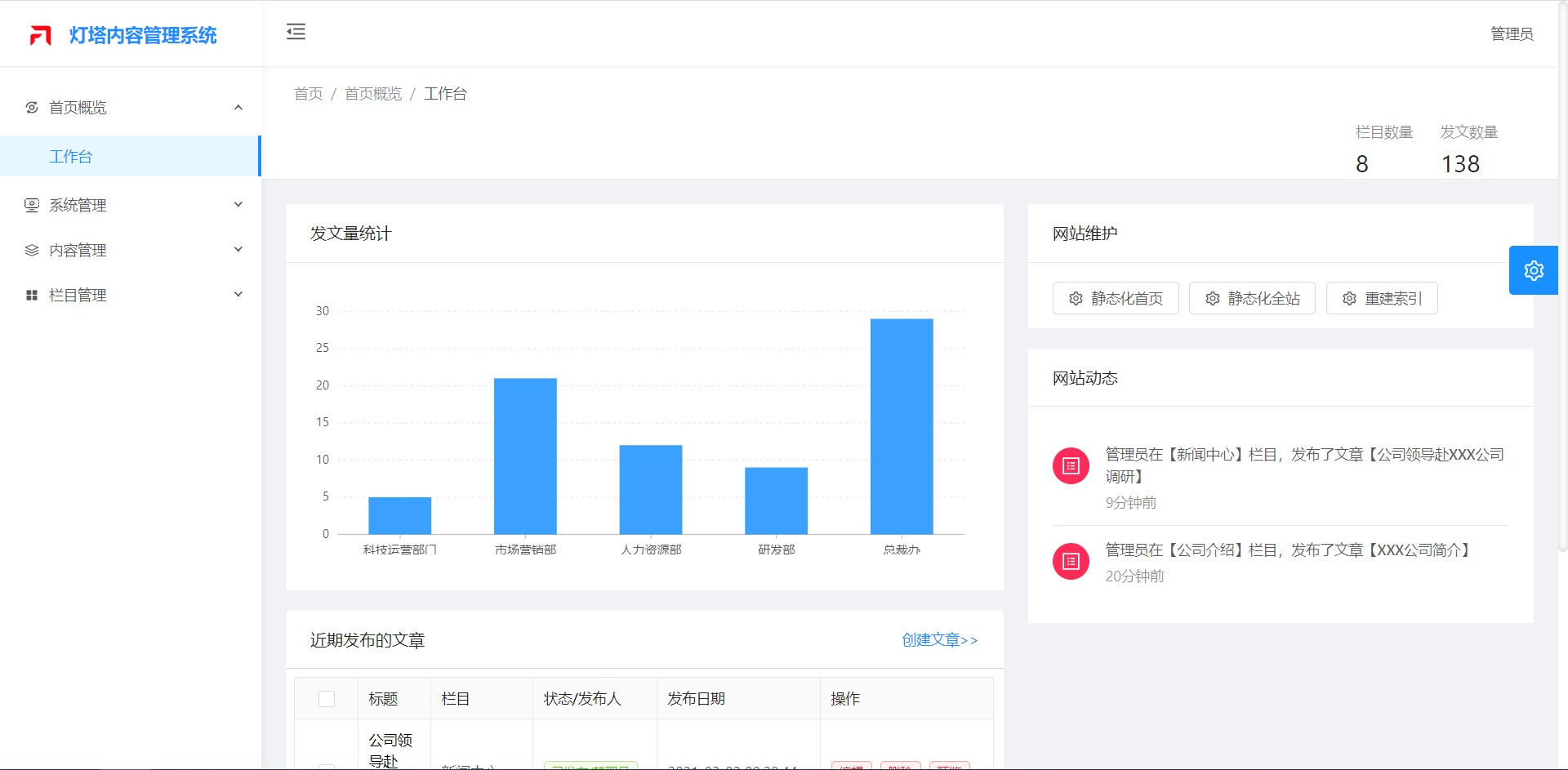This screenshot has width=1568, height=770.
Task: Open the blue floating settings gear
Action: pos(1533,270)
